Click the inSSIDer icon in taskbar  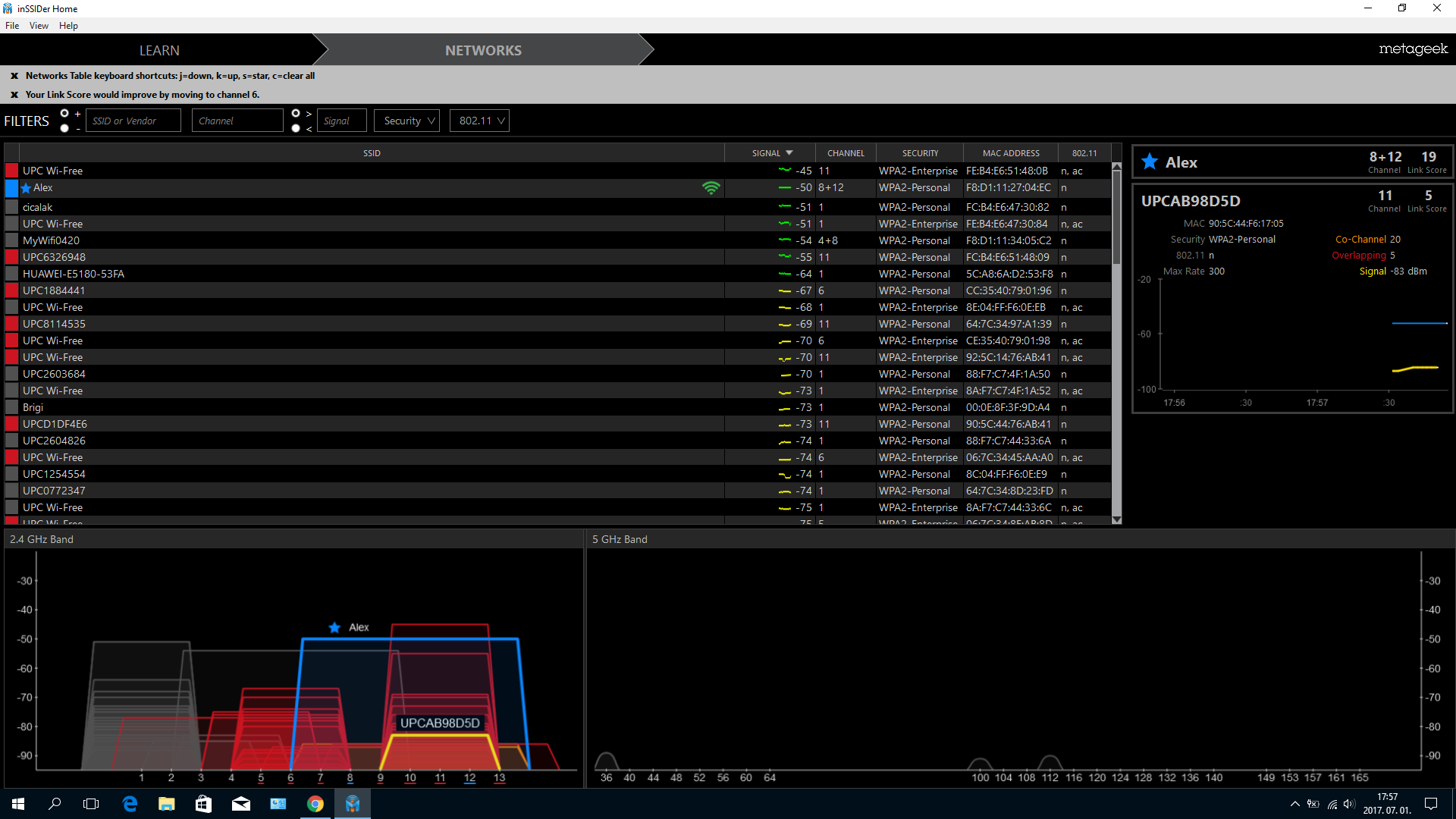pos(353,804)
